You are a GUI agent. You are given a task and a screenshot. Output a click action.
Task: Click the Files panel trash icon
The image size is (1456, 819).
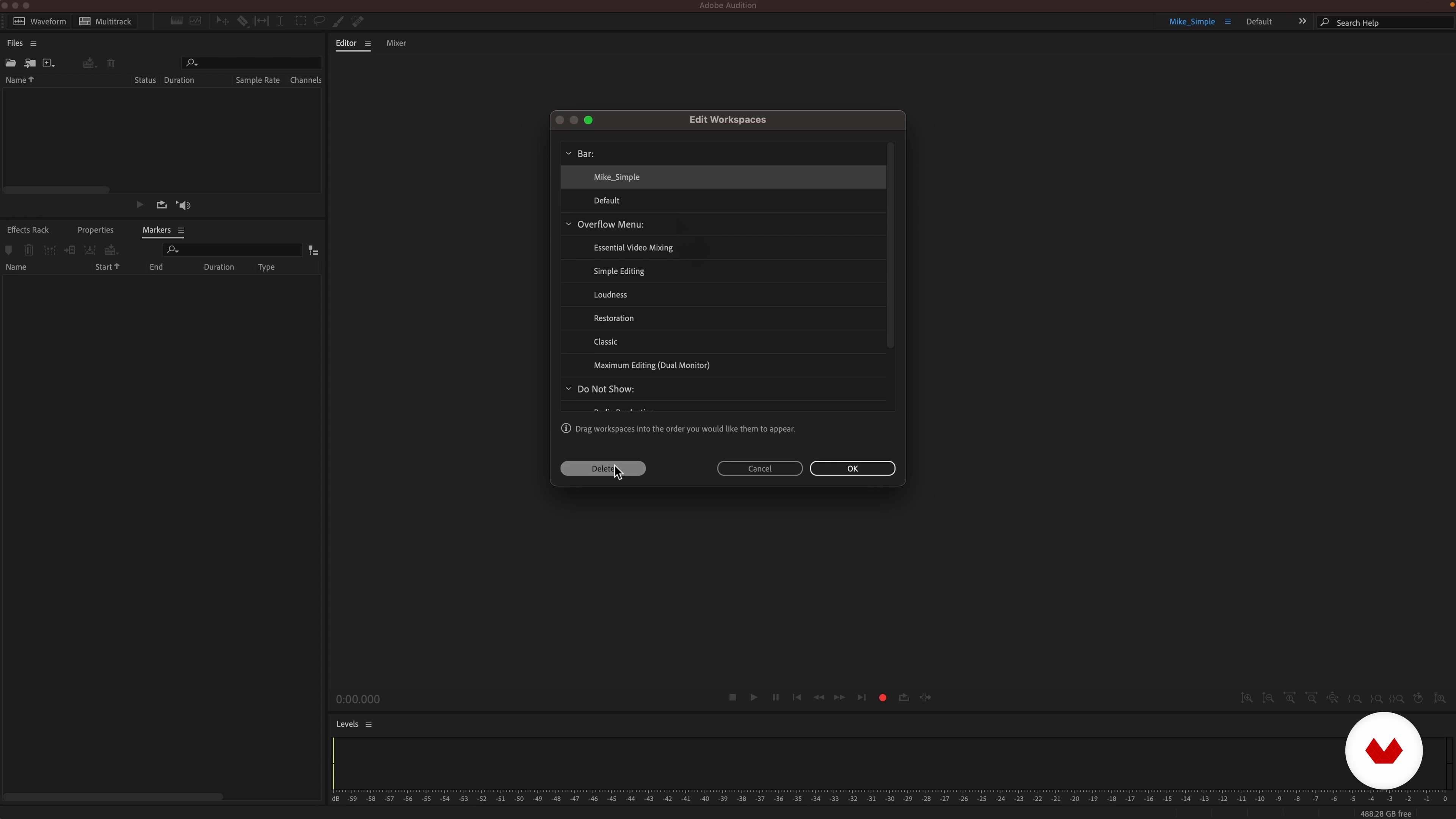coord(111,63)
